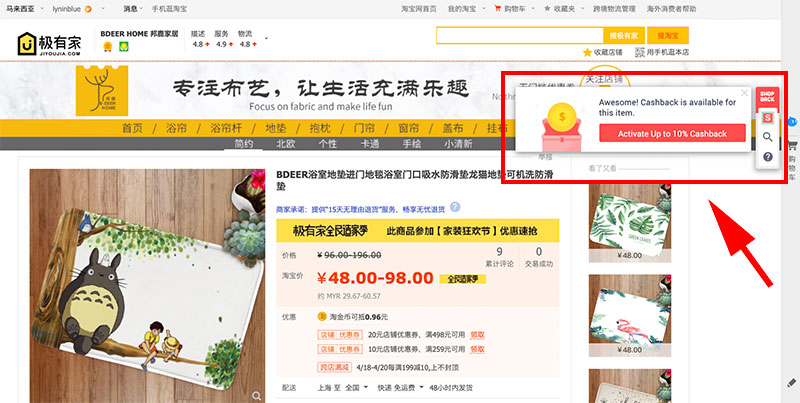The height and width of the screenshot is (403, 800).
Task: Open the 浴帘 category in yellow menu
Action: (176, 128)
